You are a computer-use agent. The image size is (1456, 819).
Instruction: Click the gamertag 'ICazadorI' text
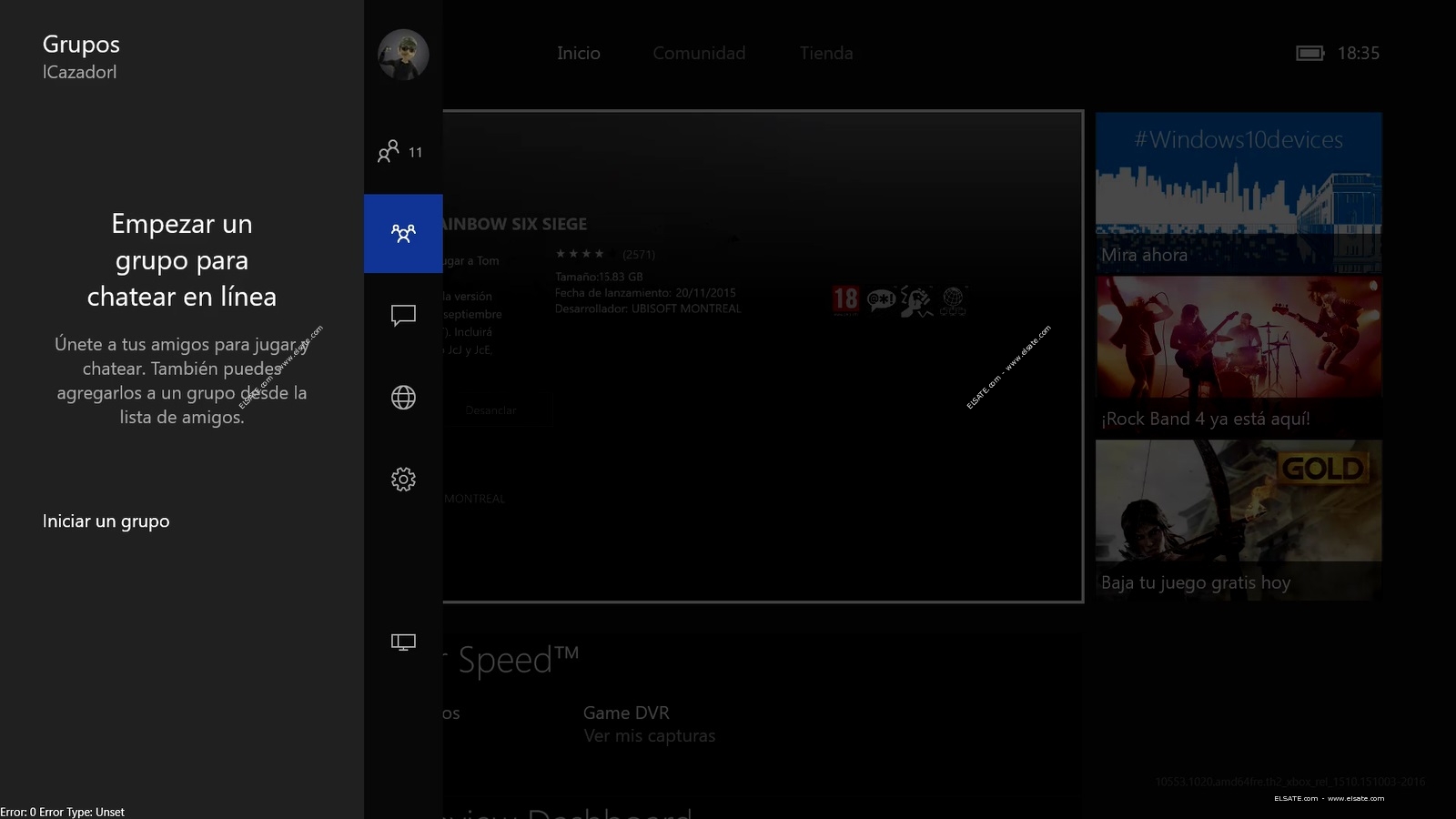79,72
